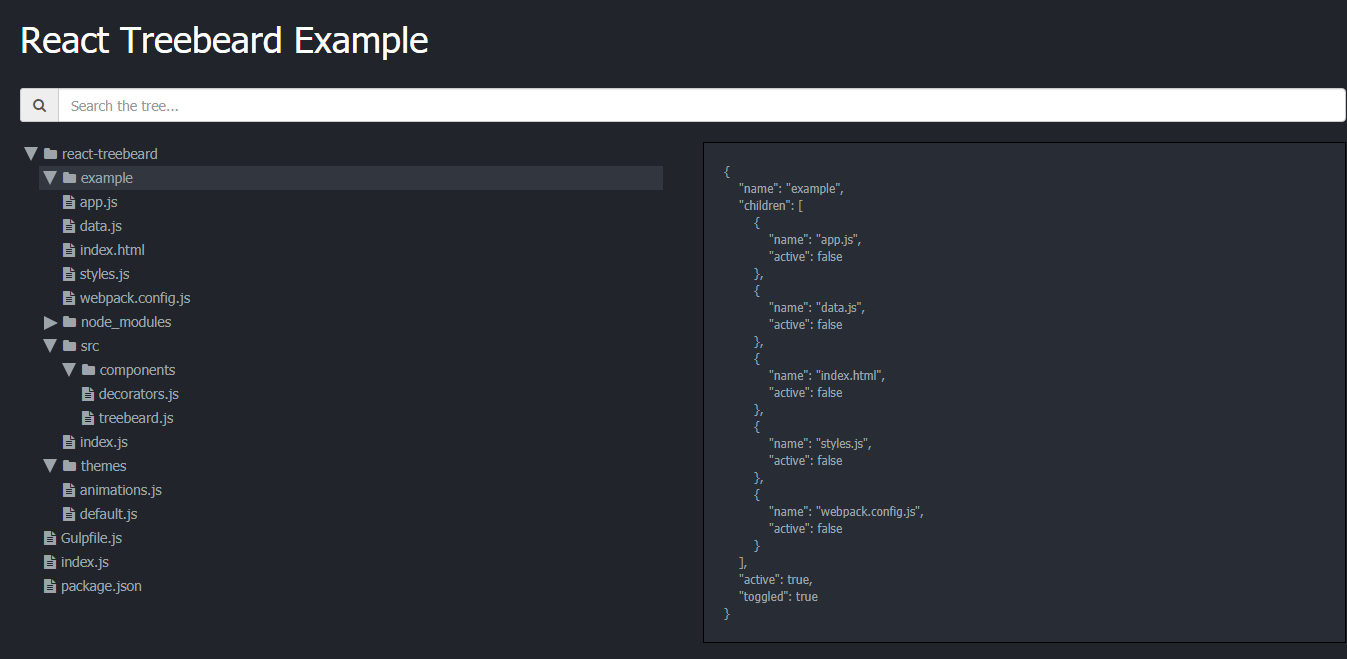The image size is (1347, 659).
Task: Click the file icon beside package.json
Action: click(49, 585)
